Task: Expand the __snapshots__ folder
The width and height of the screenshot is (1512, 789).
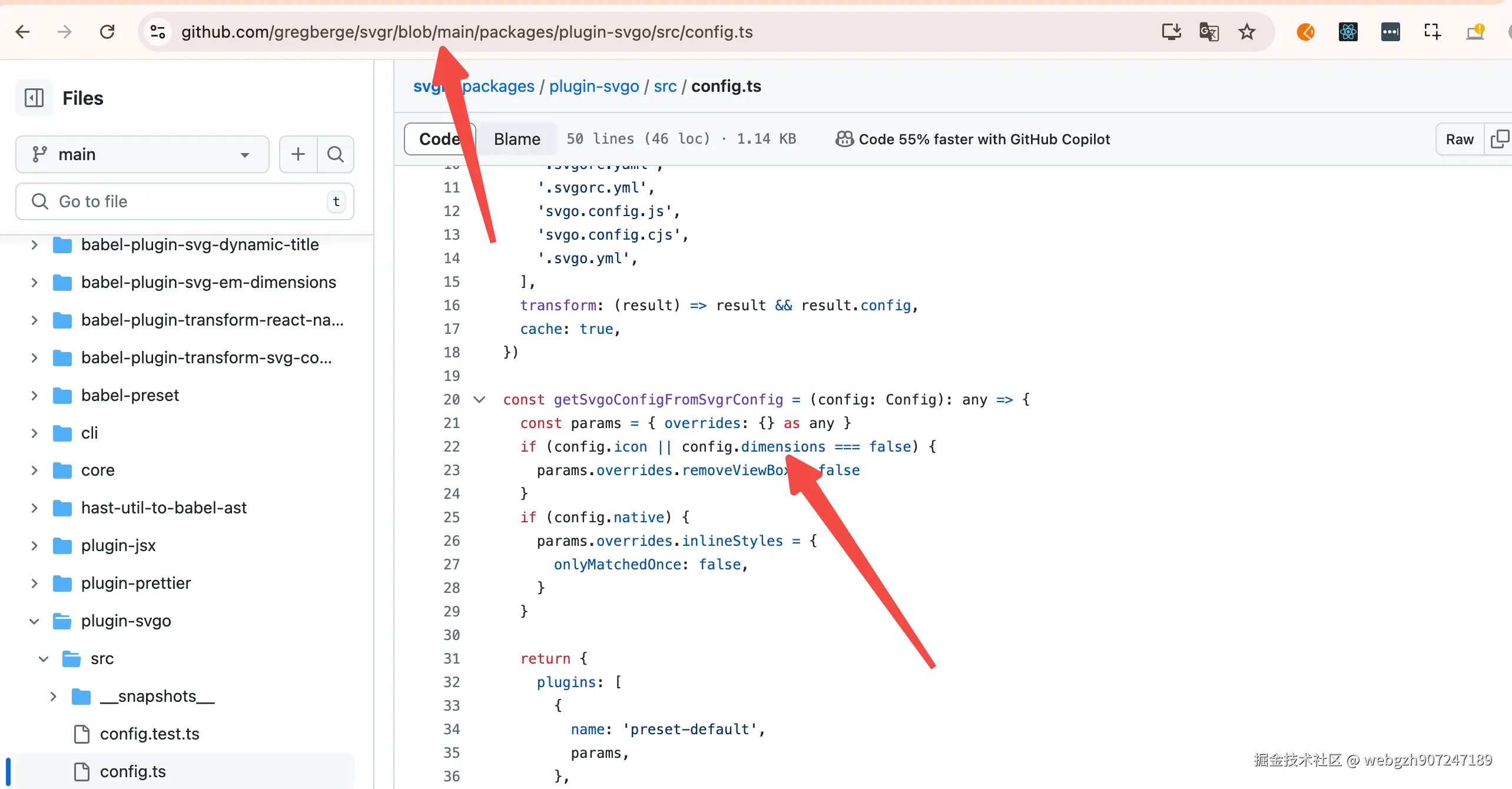Action: pyautogui.click(x=53, y=697)
